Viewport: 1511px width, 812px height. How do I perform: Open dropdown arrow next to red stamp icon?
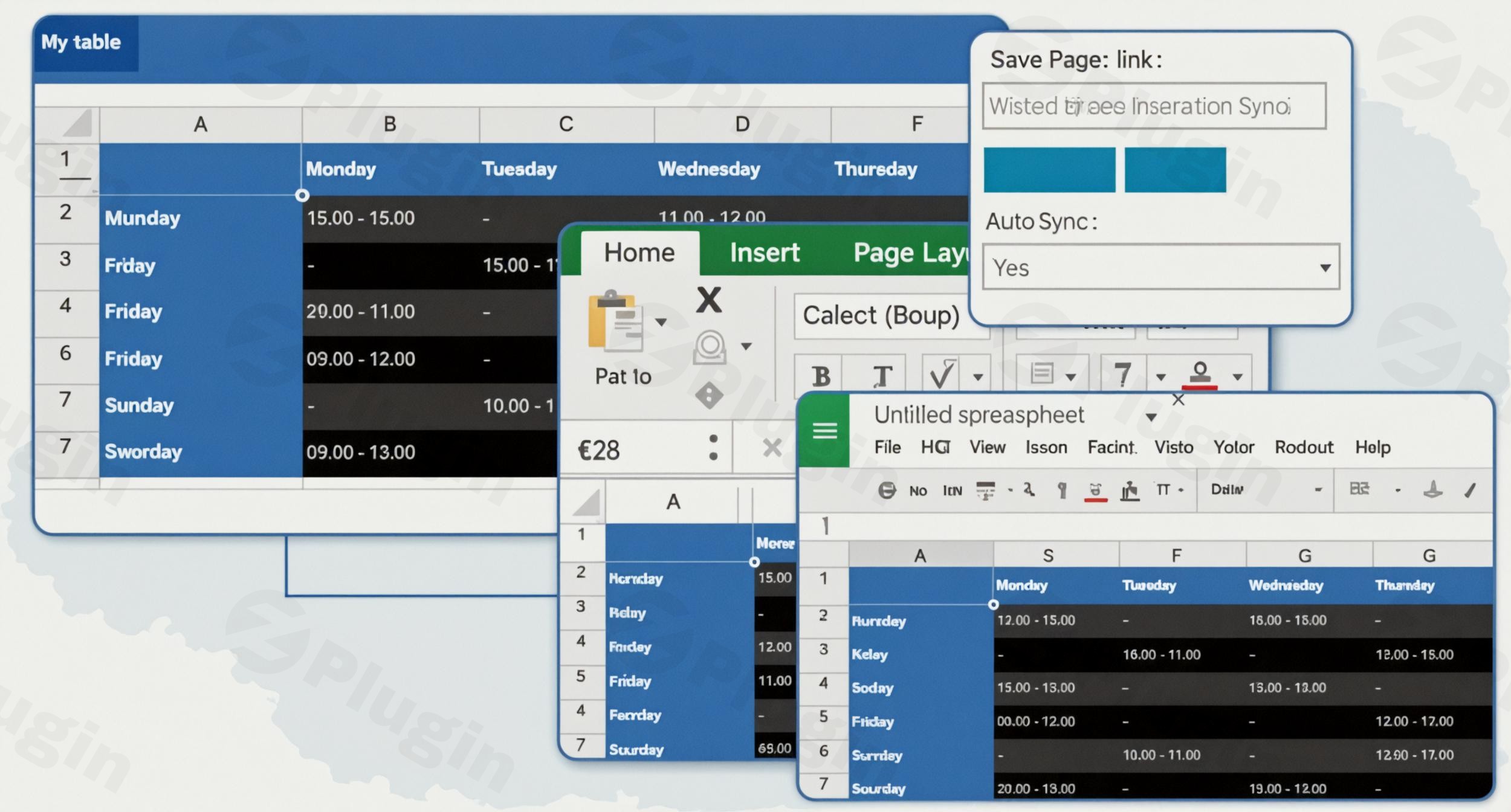(x=1237, y=377)
